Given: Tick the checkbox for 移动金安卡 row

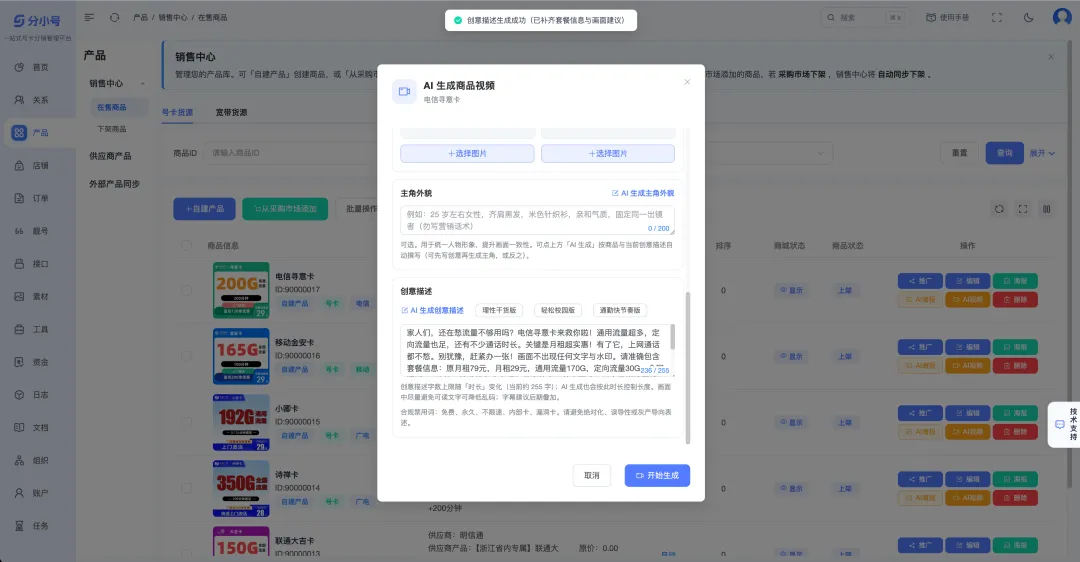Looking at the screenshot, I should click(186, 356).
